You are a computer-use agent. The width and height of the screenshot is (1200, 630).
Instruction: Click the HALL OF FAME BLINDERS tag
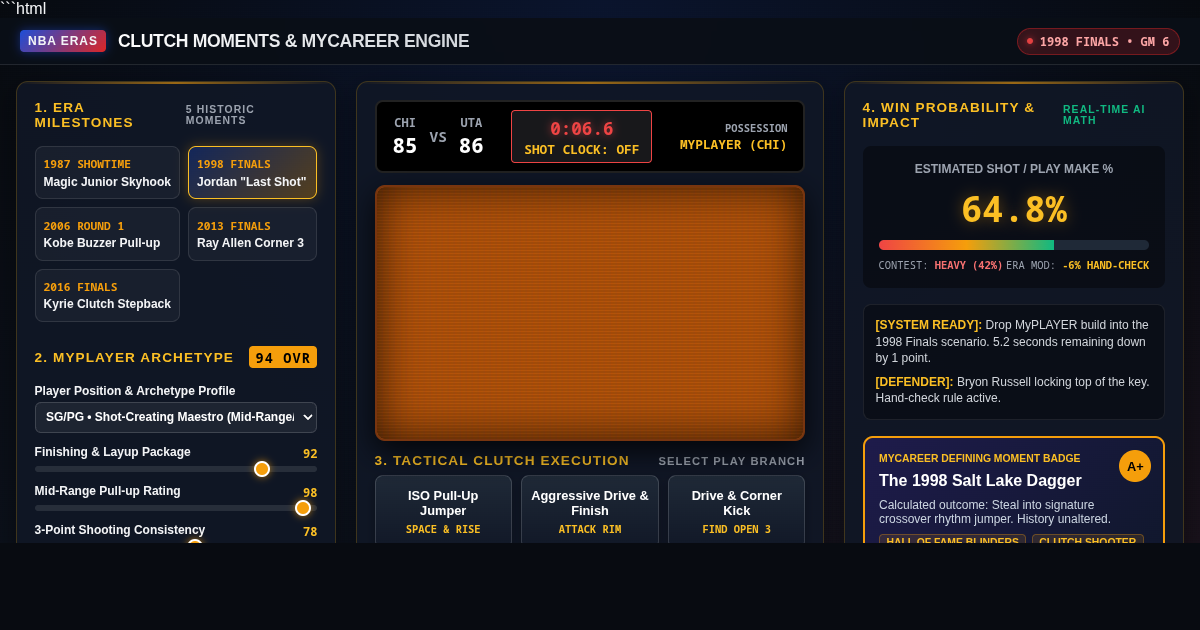click(952, 541)
